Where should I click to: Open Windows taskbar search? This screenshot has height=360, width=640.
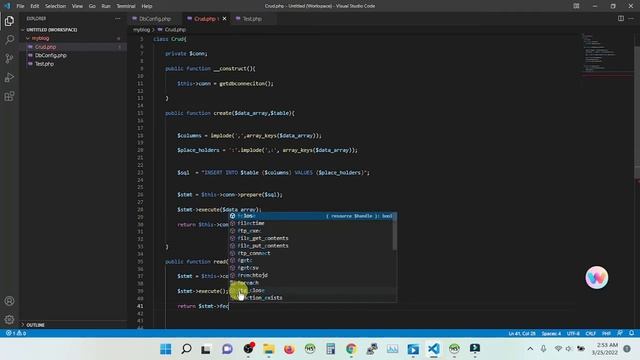186,349
